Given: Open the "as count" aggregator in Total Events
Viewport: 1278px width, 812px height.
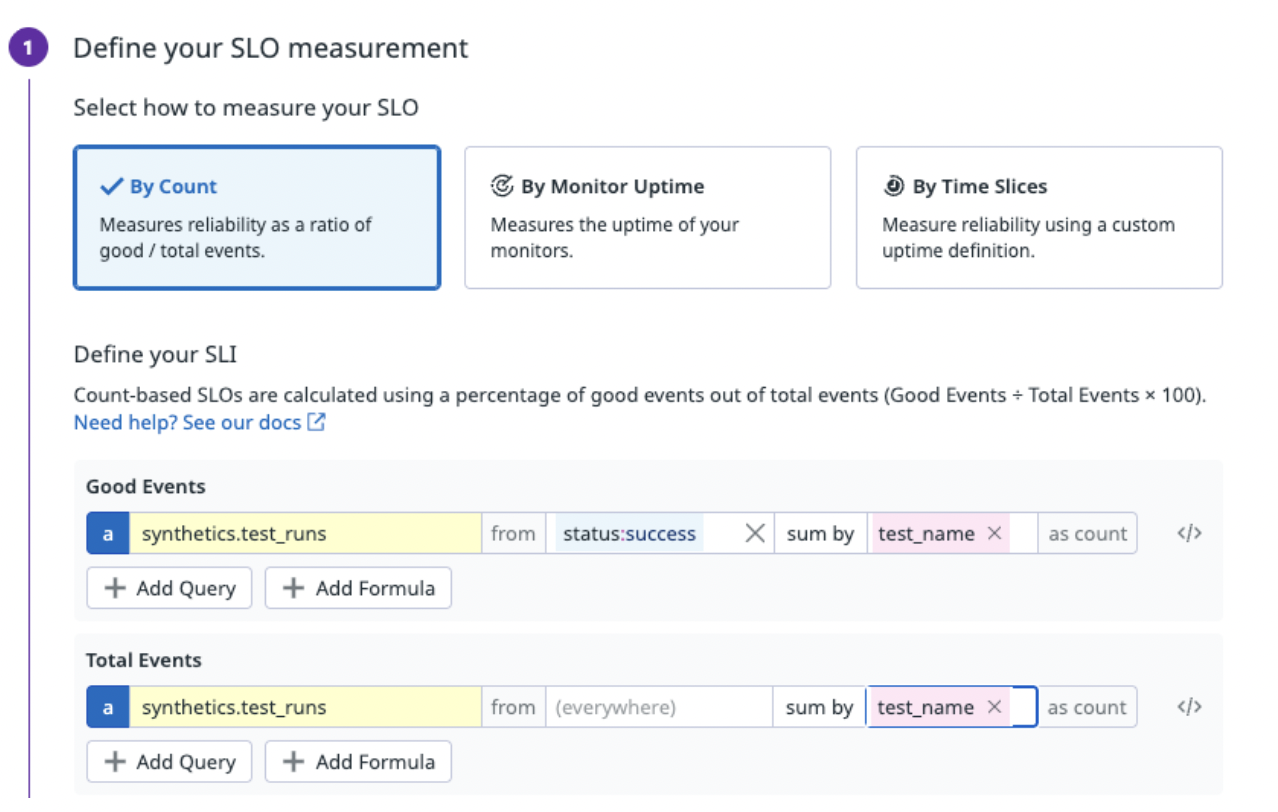Looking at the screenshot, I should (1087, 706).
